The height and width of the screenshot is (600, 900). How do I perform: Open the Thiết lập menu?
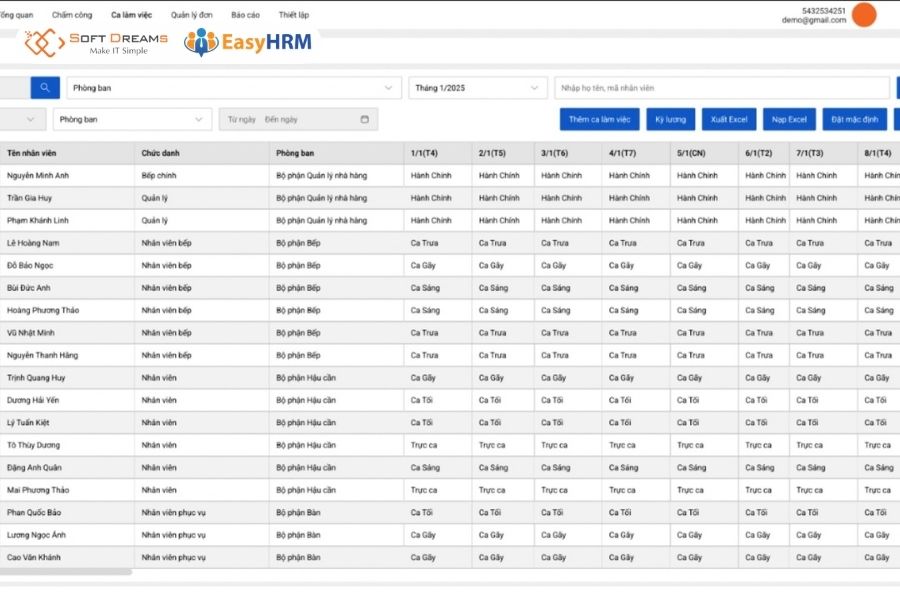point(293,15)
